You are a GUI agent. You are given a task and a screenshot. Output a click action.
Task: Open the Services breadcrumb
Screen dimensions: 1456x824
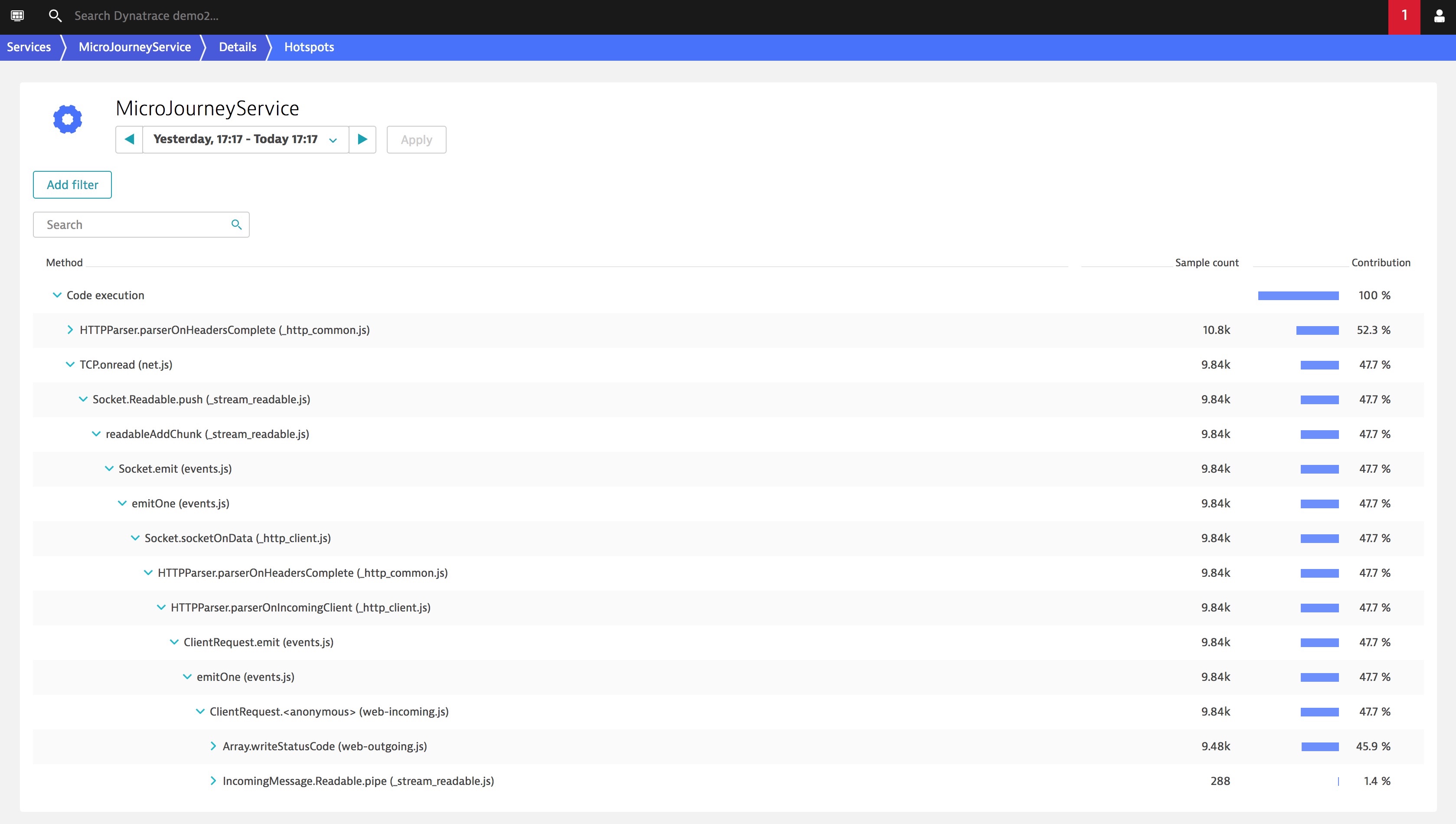(29, 47)
